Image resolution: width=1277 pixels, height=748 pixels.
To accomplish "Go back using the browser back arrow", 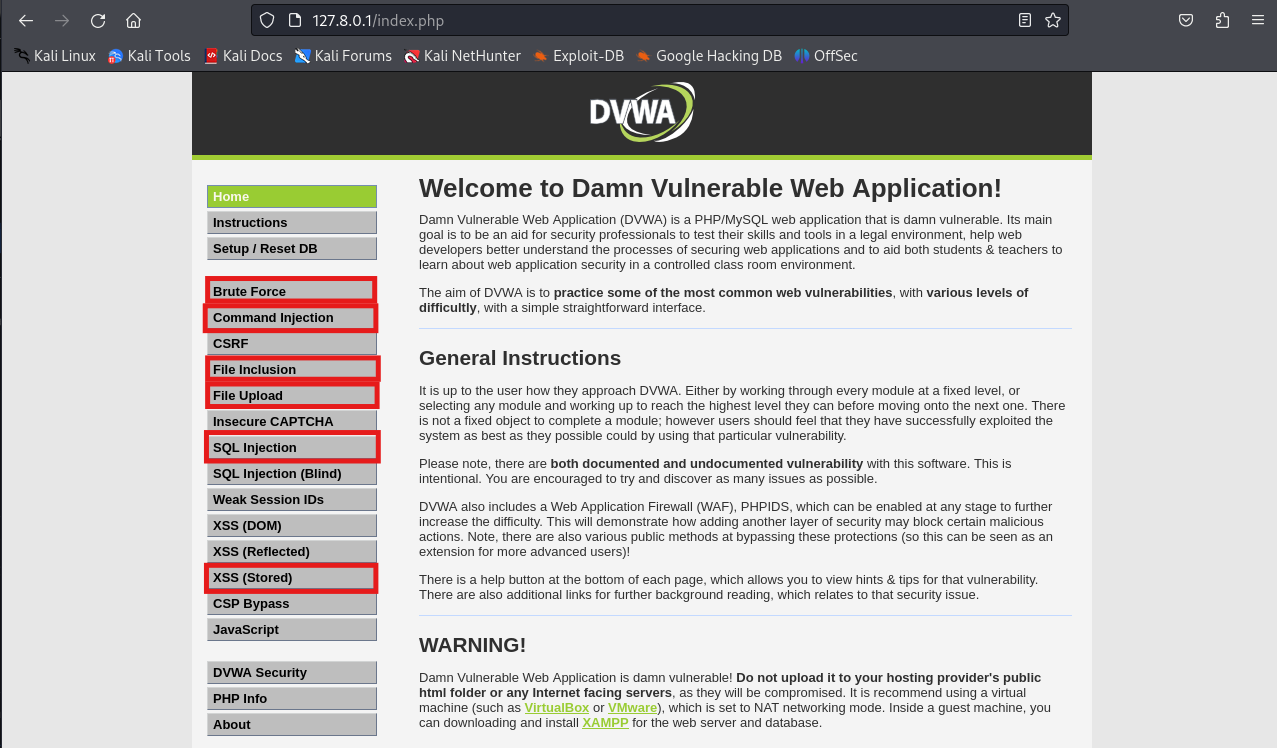I will 26,20.
